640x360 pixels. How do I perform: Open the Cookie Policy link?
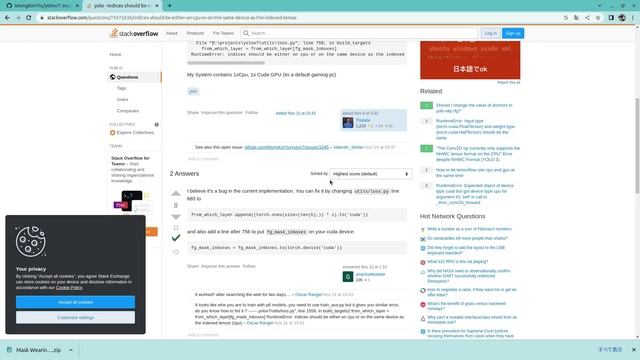click(x=69, y=288)
